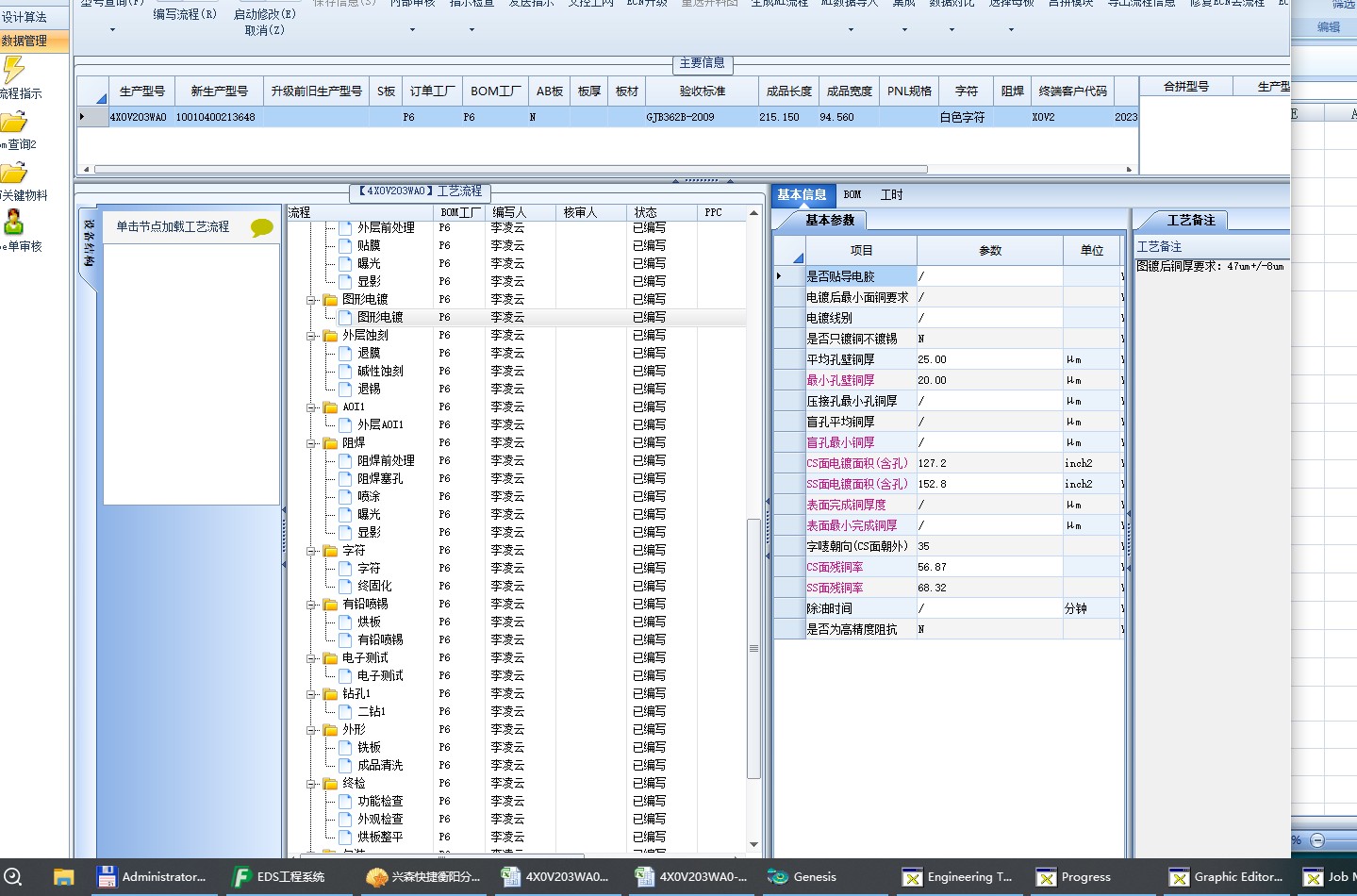
Task: Collapse the 终检 folder node
Action: (x=311, y=784)
